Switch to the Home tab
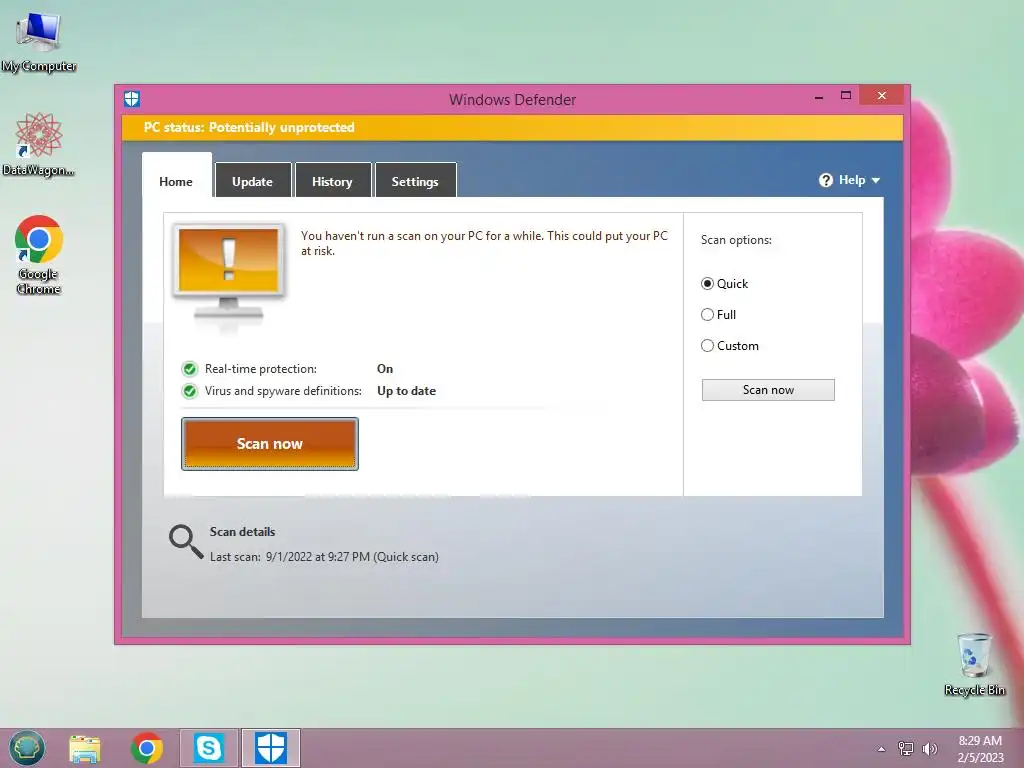The width and height of the screenshot is (1024, 768). [176, 181]
